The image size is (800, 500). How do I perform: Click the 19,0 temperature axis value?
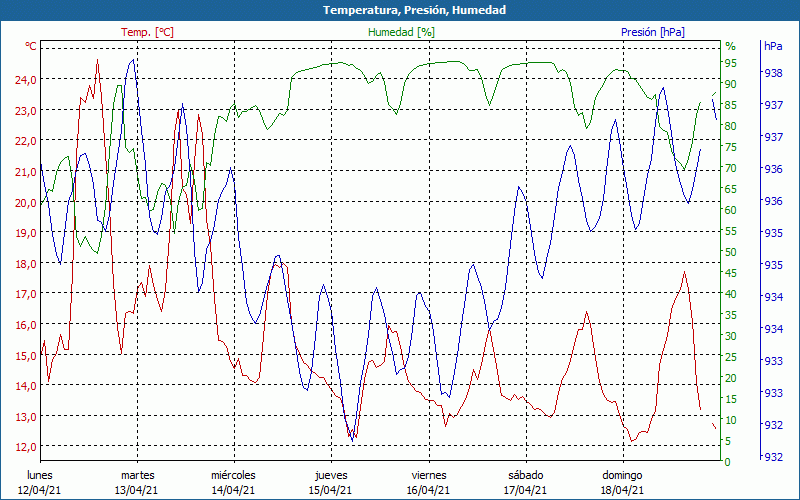[x=27, y=233]
